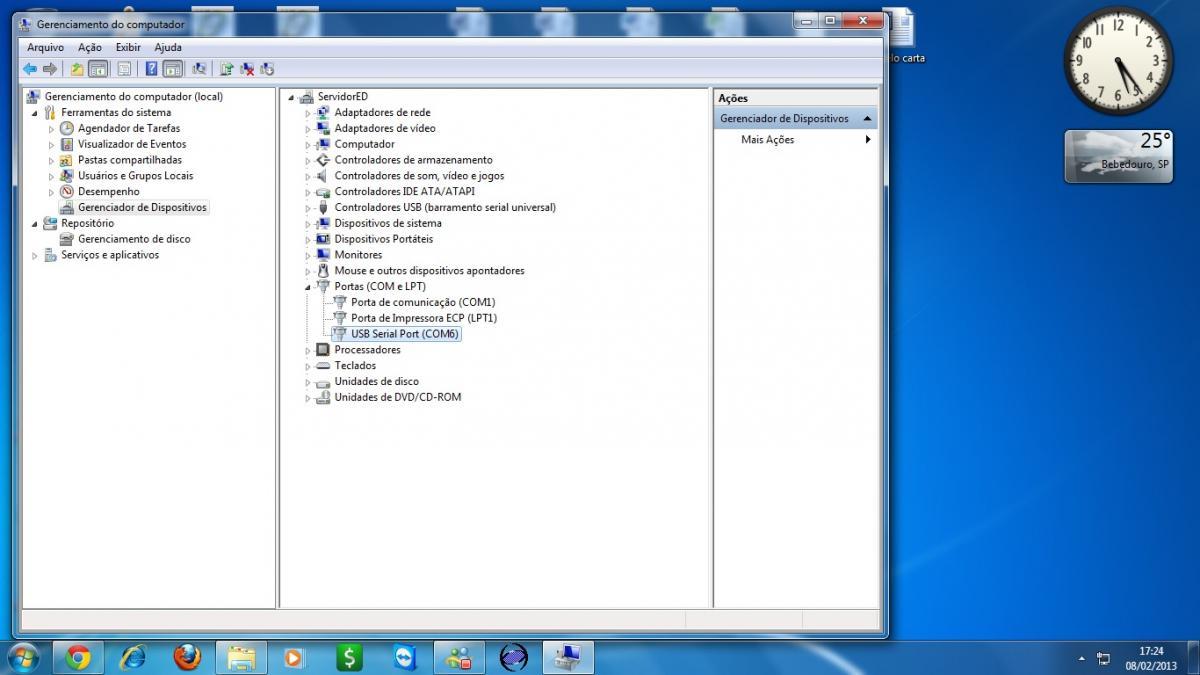
Task: Click the Dispositivos de sistema icon
Action: click(x=323, y=223)
